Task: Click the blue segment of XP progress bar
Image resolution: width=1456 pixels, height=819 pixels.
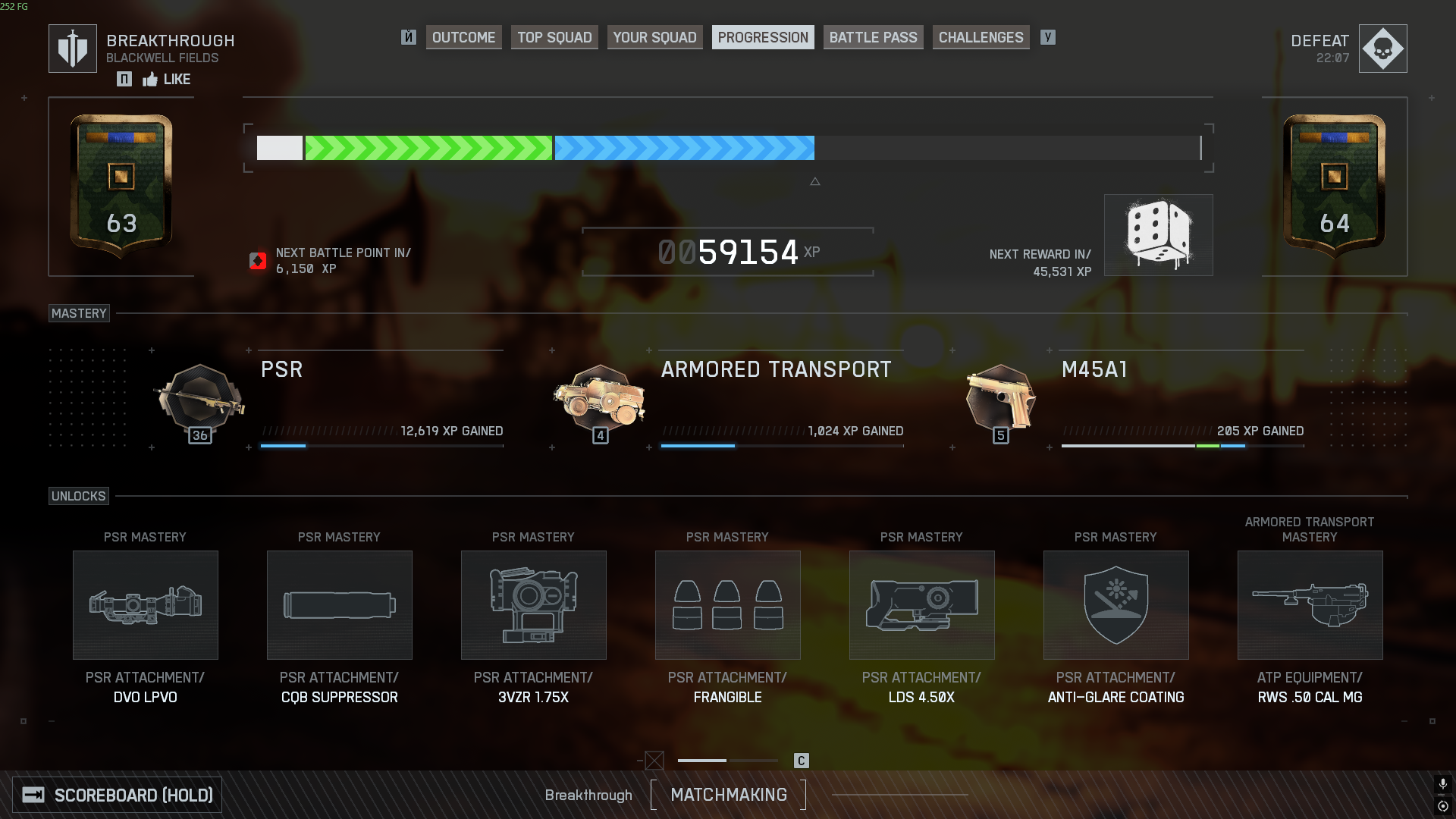Action: 684,148
